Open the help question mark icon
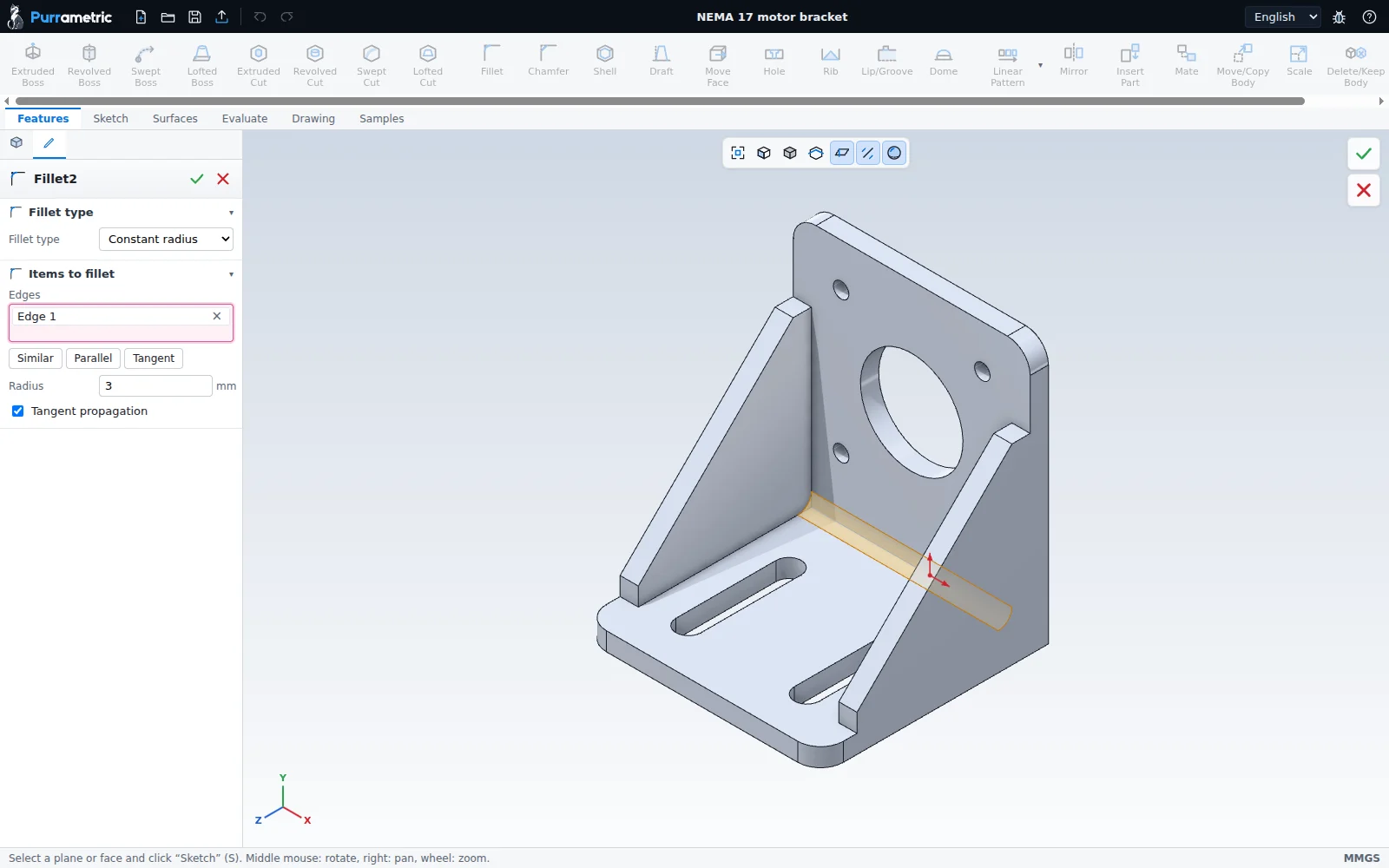 pyautogui.click(x=1369, y=16)
